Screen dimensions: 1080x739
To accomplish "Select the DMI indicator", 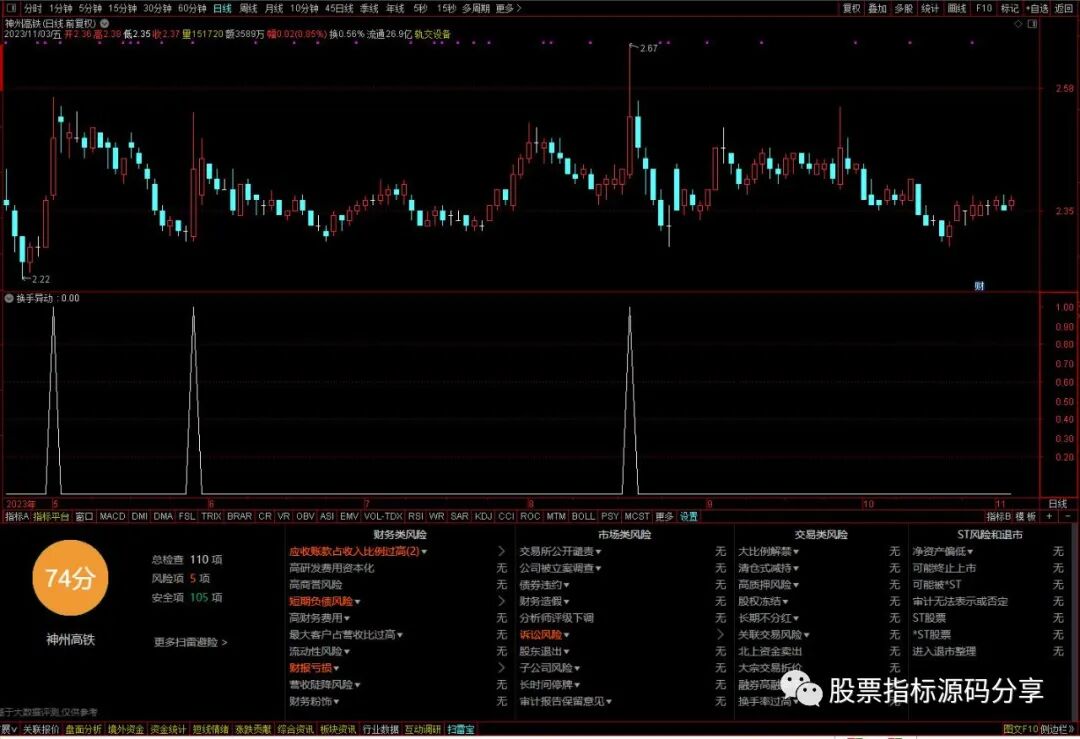I will click(139, 516).
